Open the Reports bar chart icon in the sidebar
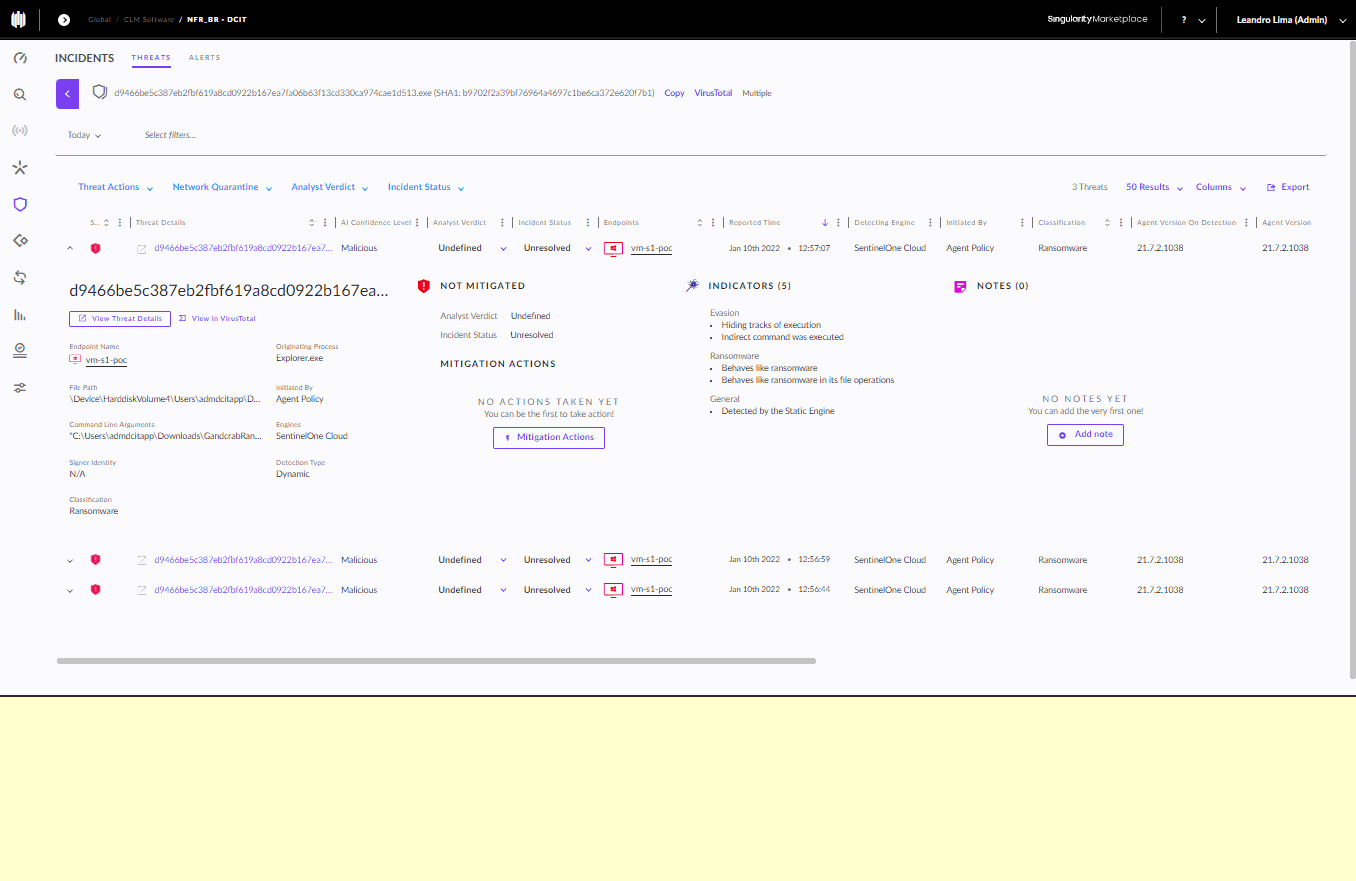The image size is (1356, 881). [20, 314]
